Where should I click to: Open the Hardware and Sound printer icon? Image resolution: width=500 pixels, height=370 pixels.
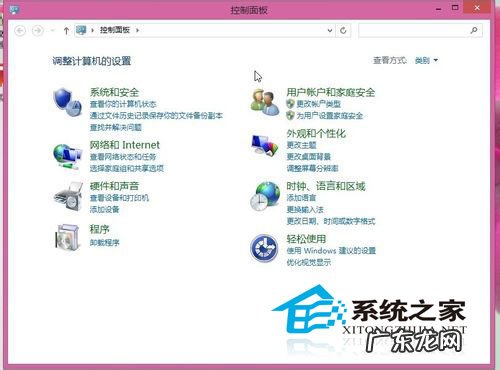(x=68, y=197)
